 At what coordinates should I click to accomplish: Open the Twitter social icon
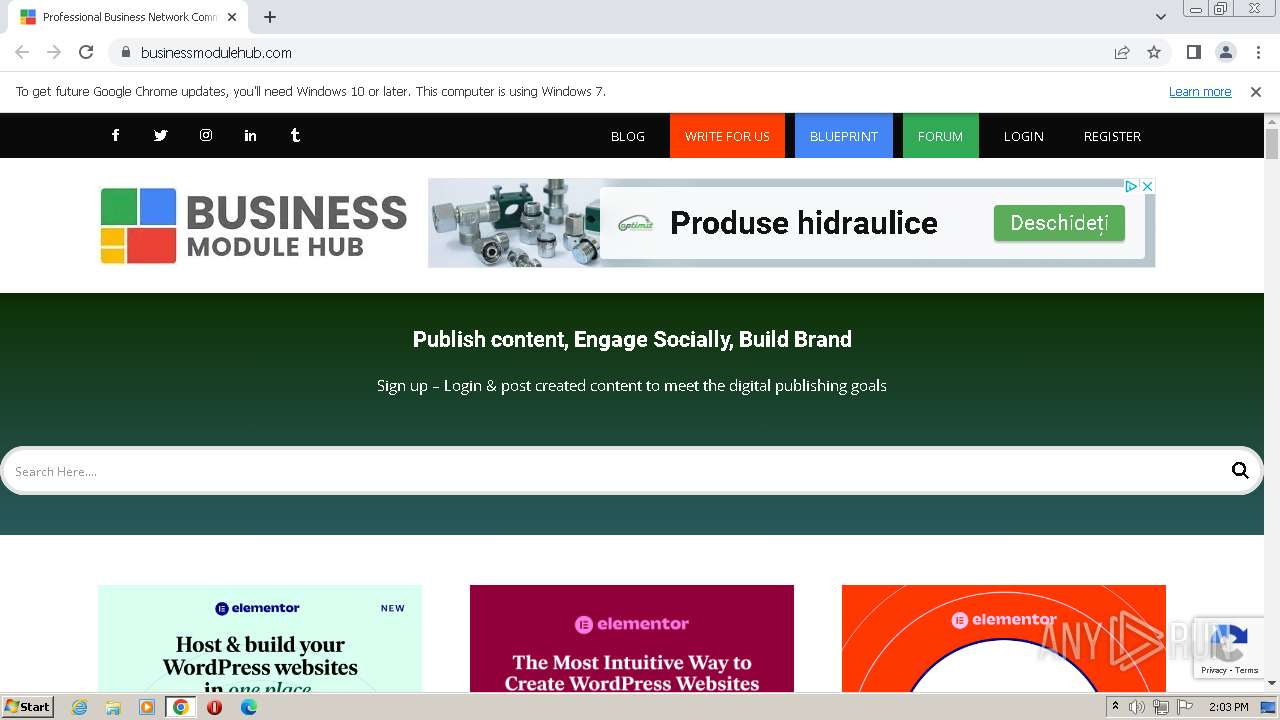pos(160,135)
